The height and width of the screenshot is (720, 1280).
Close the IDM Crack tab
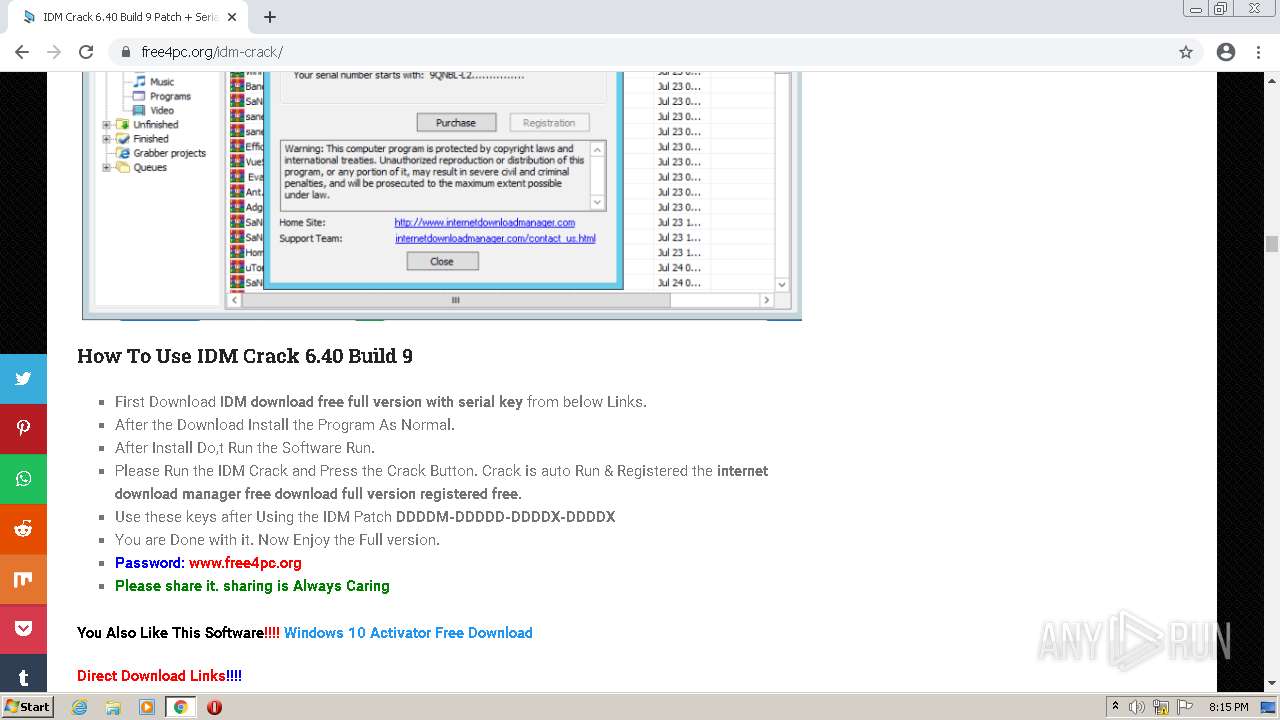[x=232, y=17]
